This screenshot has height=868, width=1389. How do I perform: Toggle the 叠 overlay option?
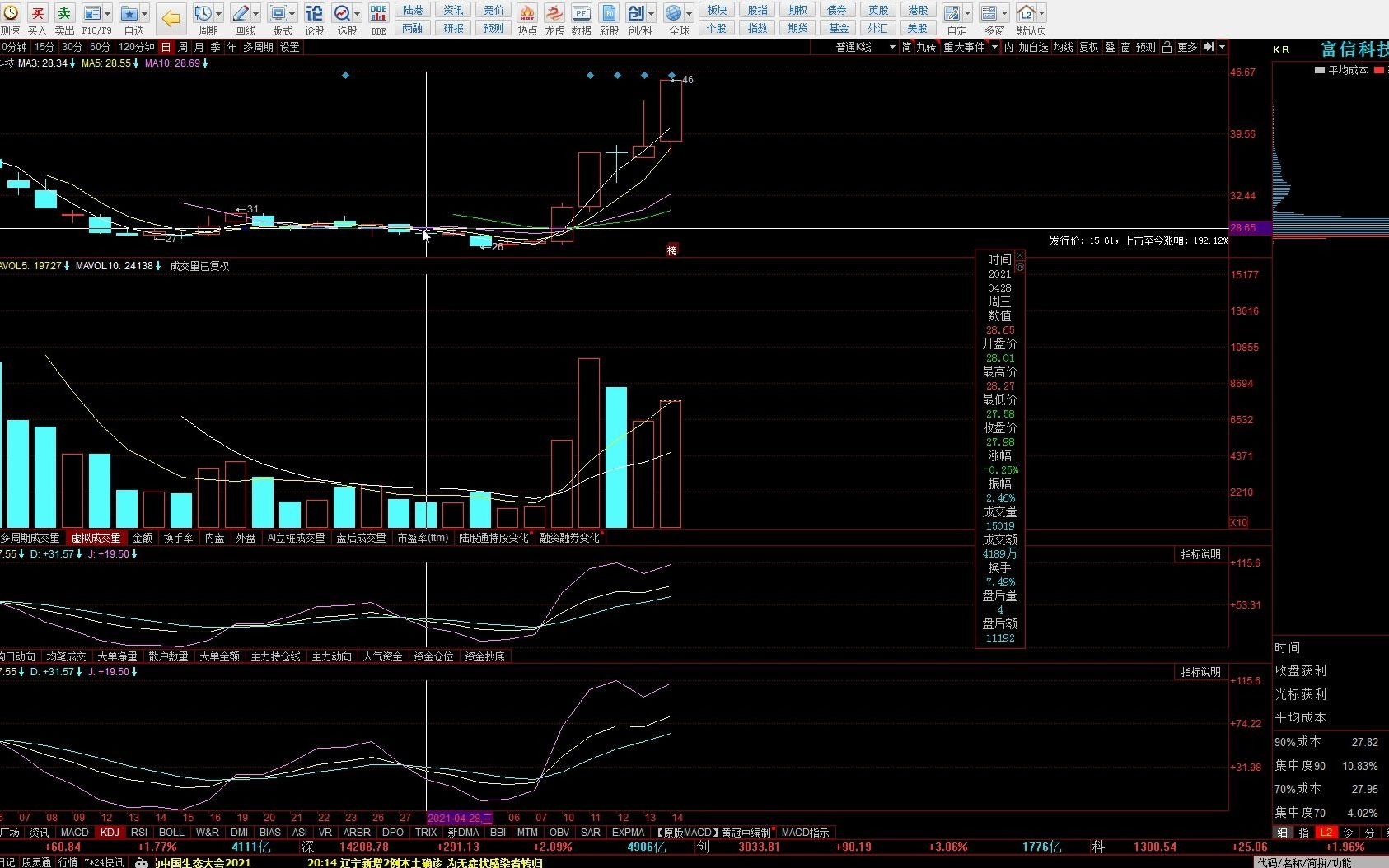(1110, 47)
